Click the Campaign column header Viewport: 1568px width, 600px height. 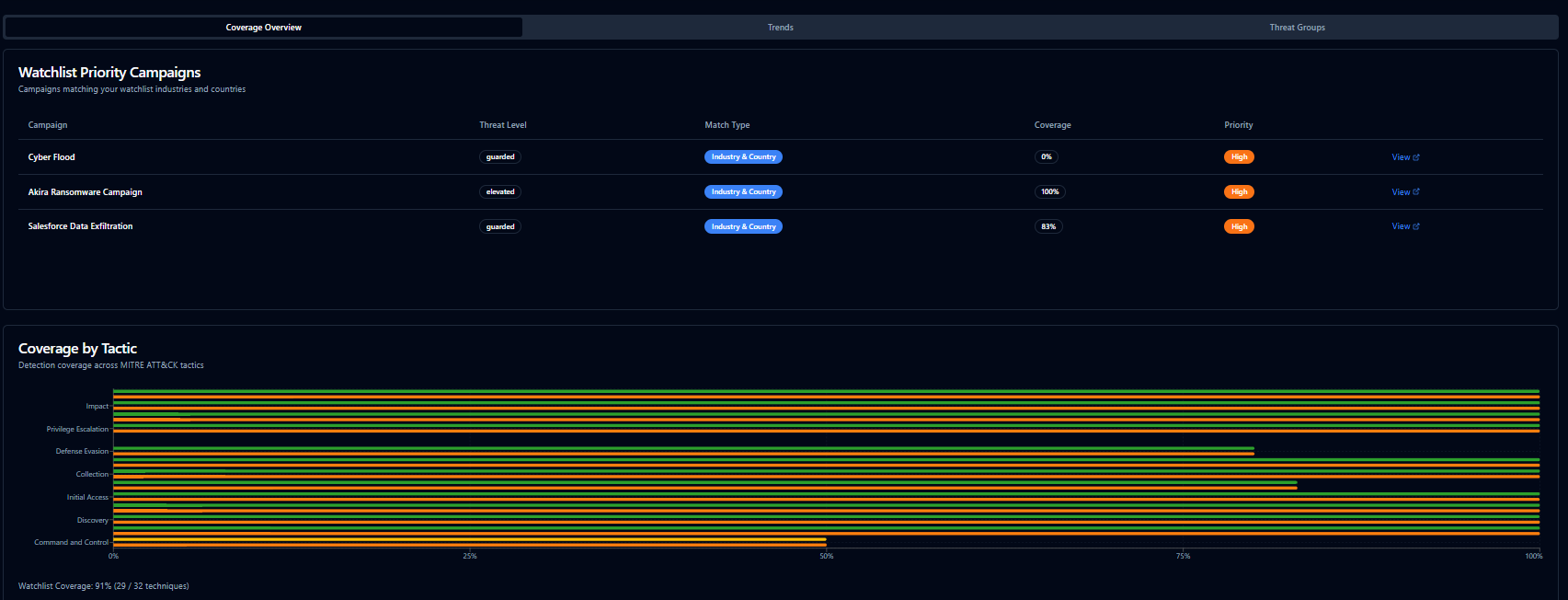click(48, 125)
